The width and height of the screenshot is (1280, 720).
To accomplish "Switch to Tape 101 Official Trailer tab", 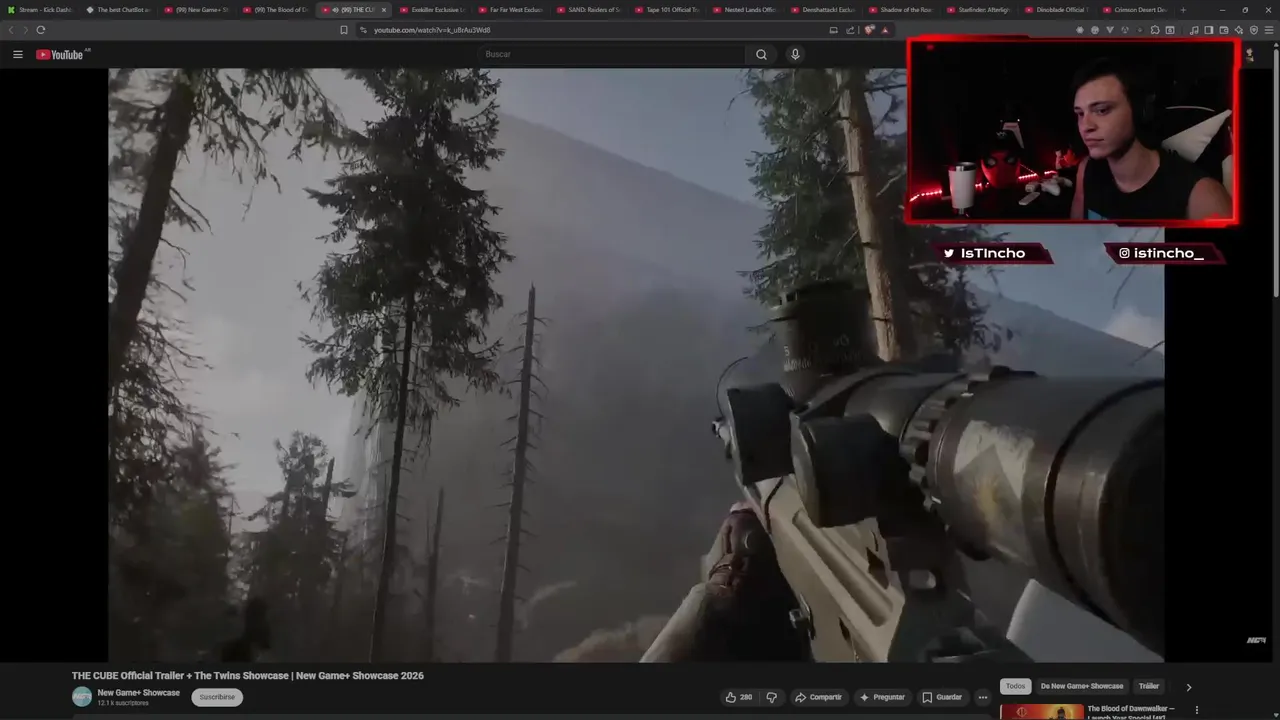I will coord(666,9).
